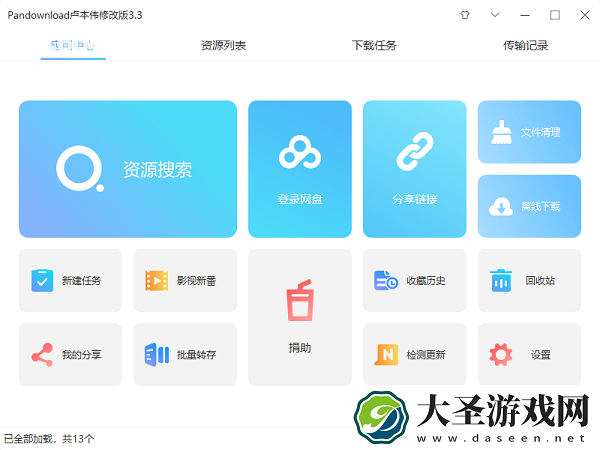Screen dimensions: 600x450
Task: Click the 批量转存 label text
Action: (196, 355)
